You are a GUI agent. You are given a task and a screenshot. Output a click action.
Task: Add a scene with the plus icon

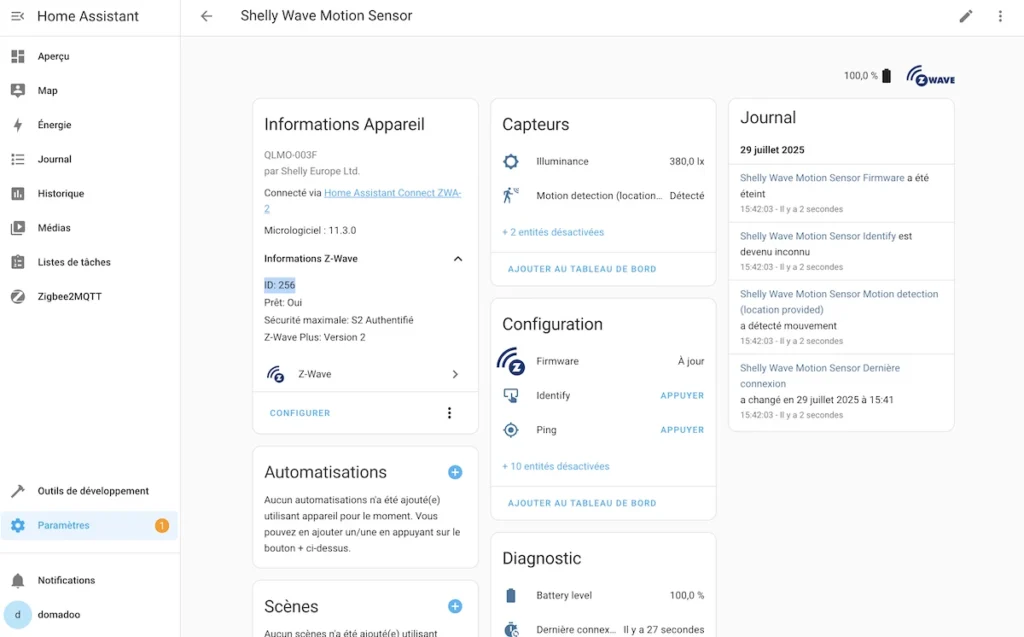[x=455, y=606]
